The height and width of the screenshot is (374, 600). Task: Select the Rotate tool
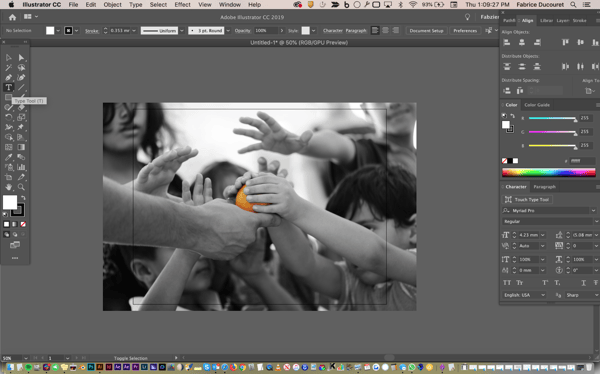coord(8,117)
